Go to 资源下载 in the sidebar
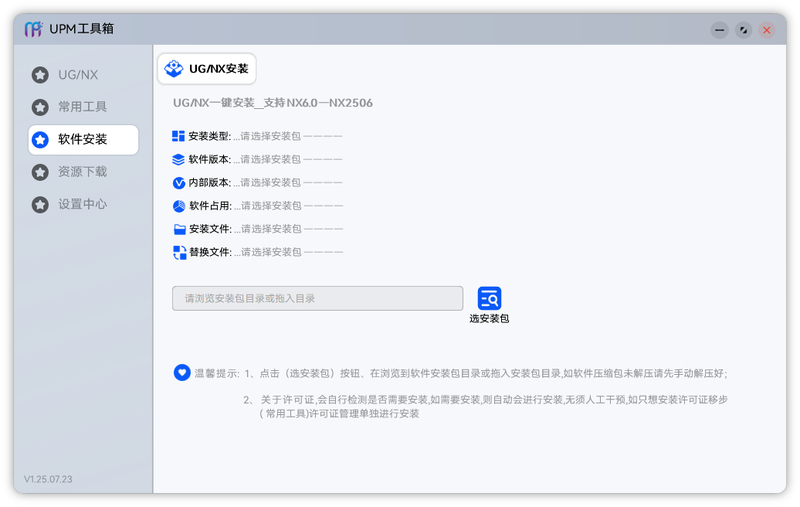Image resolution: width=800 pixels, height=507 pixels. 82,172
